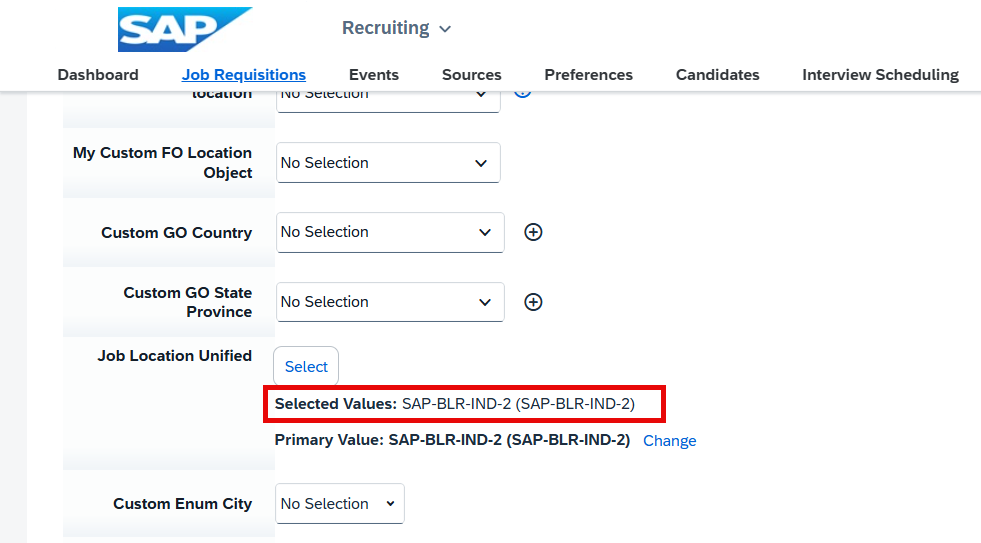Viewport: 981px width, 543px height.
Task: Click plus icon beside Custom GO State Province
Action: [533, 302]
